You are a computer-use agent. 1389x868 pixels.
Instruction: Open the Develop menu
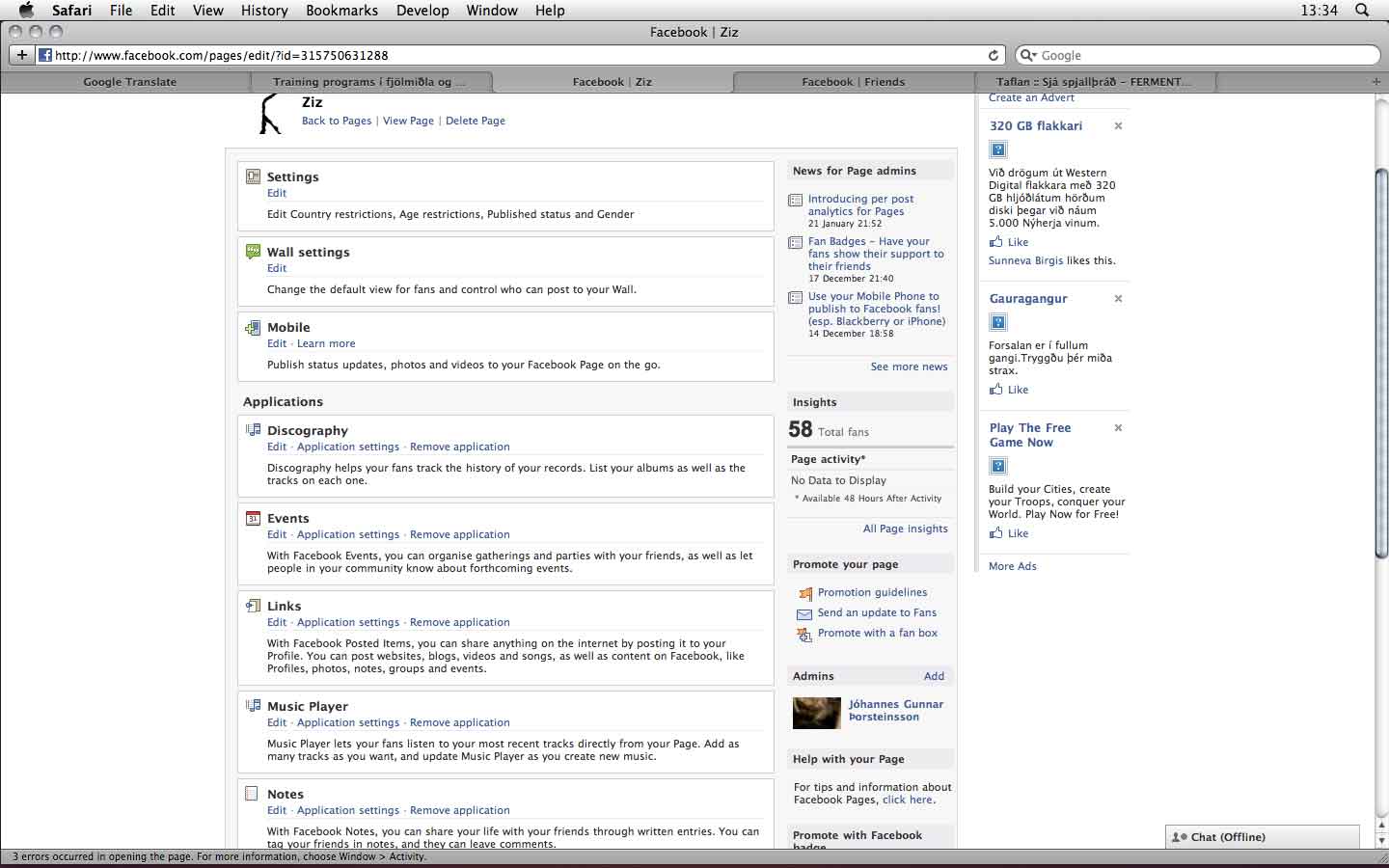tap(422, 10)
